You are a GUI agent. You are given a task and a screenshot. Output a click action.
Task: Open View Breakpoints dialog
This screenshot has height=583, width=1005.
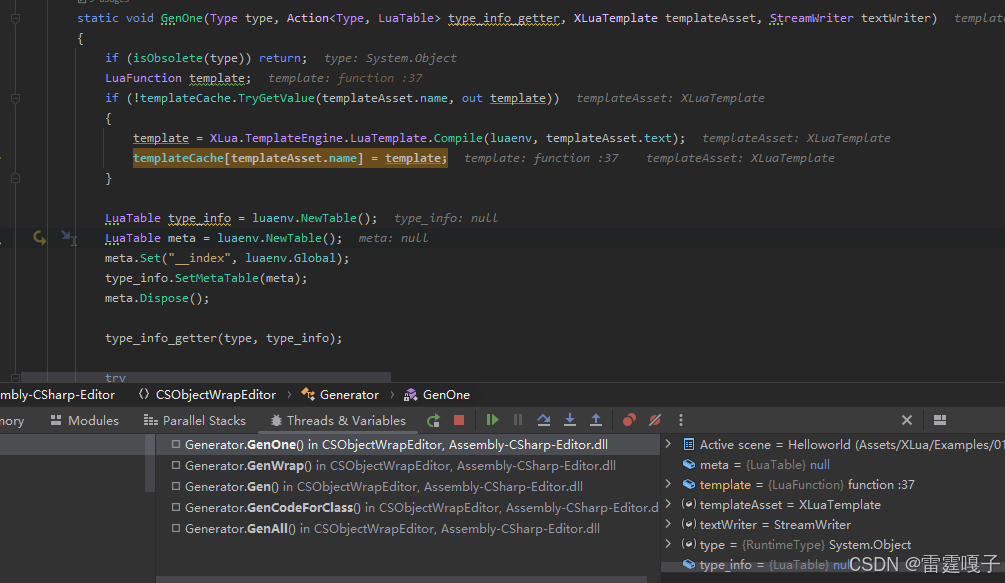coord(629,420)
